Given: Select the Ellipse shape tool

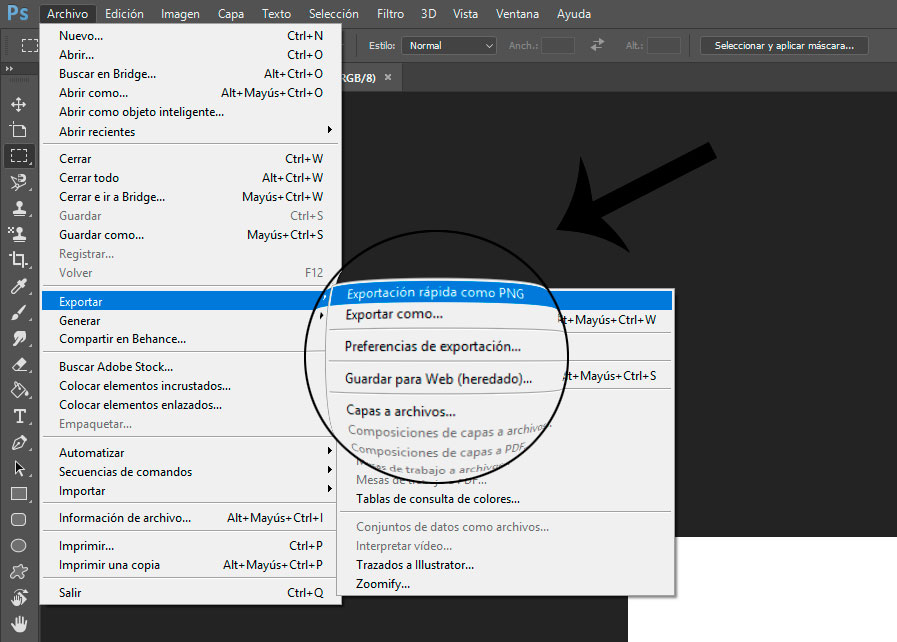Looking at the screenshot, I should [18, 545].
